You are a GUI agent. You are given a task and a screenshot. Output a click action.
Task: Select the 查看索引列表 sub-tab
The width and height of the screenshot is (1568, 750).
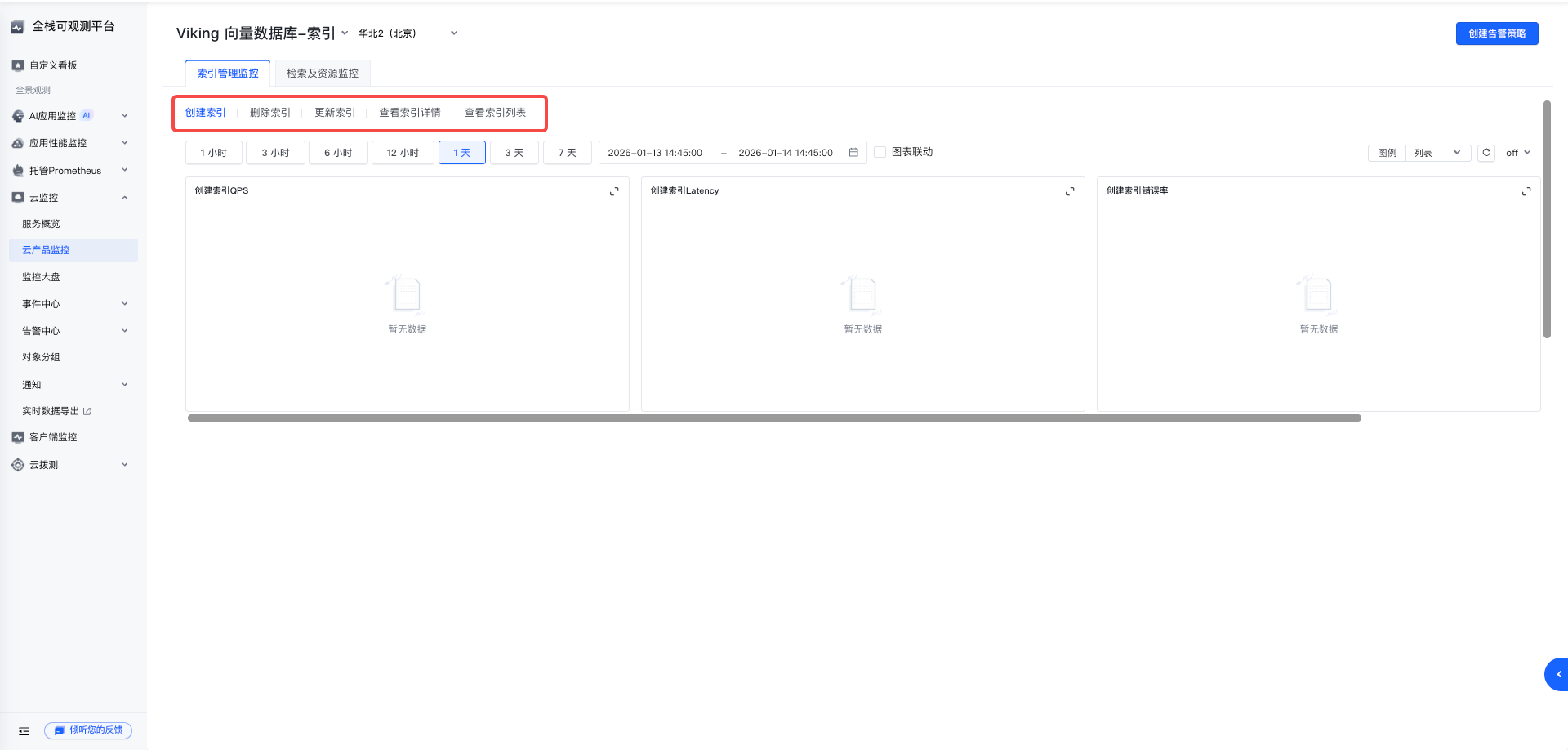click(x=496, y=113)
